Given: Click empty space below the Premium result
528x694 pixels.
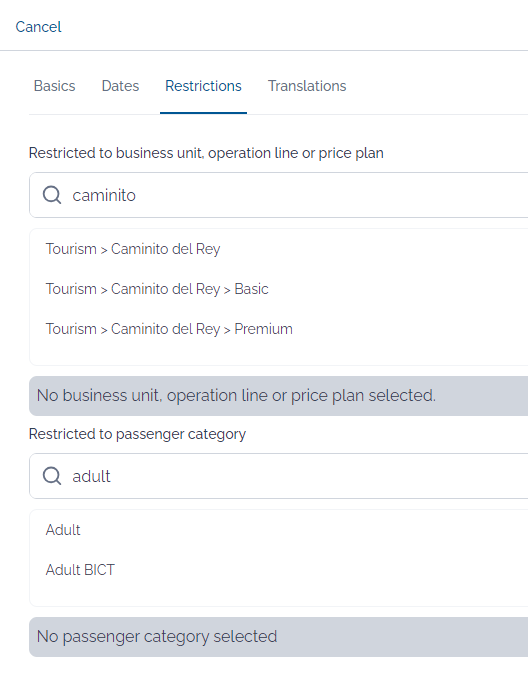Looking at the screenshot, I should 279,353.
